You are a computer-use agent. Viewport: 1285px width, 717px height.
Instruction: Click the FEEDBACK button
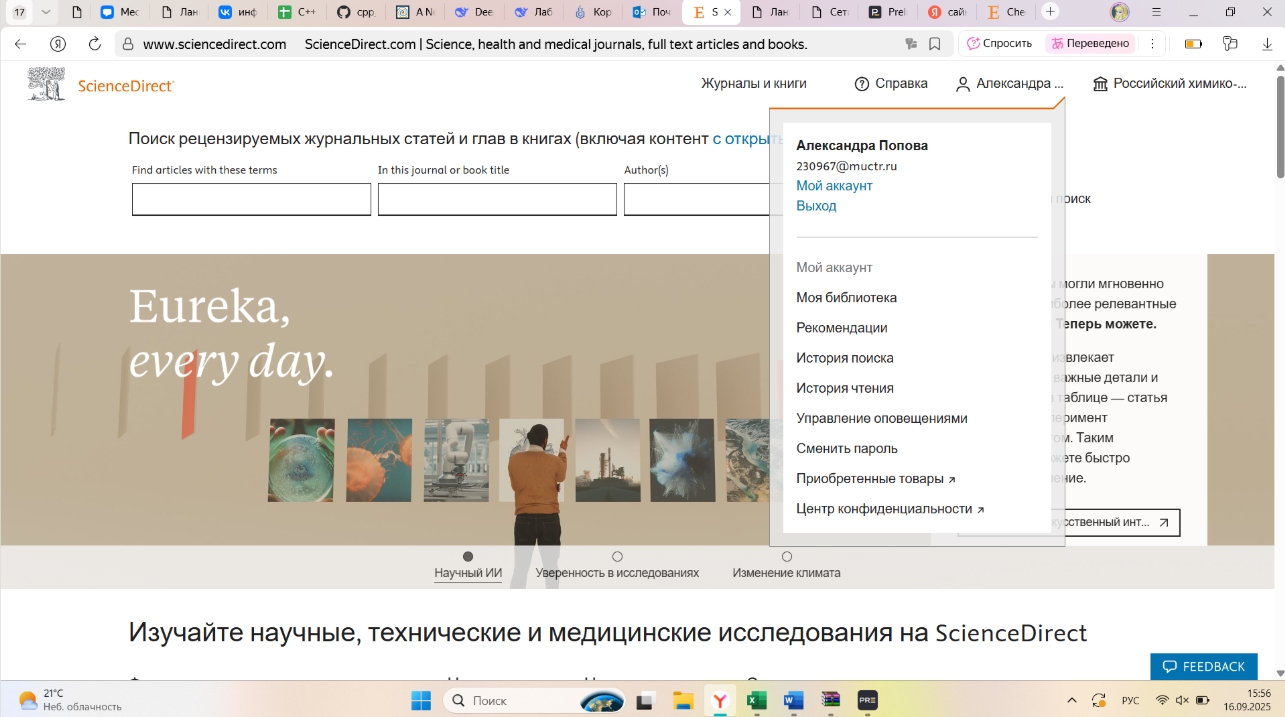1204,667
